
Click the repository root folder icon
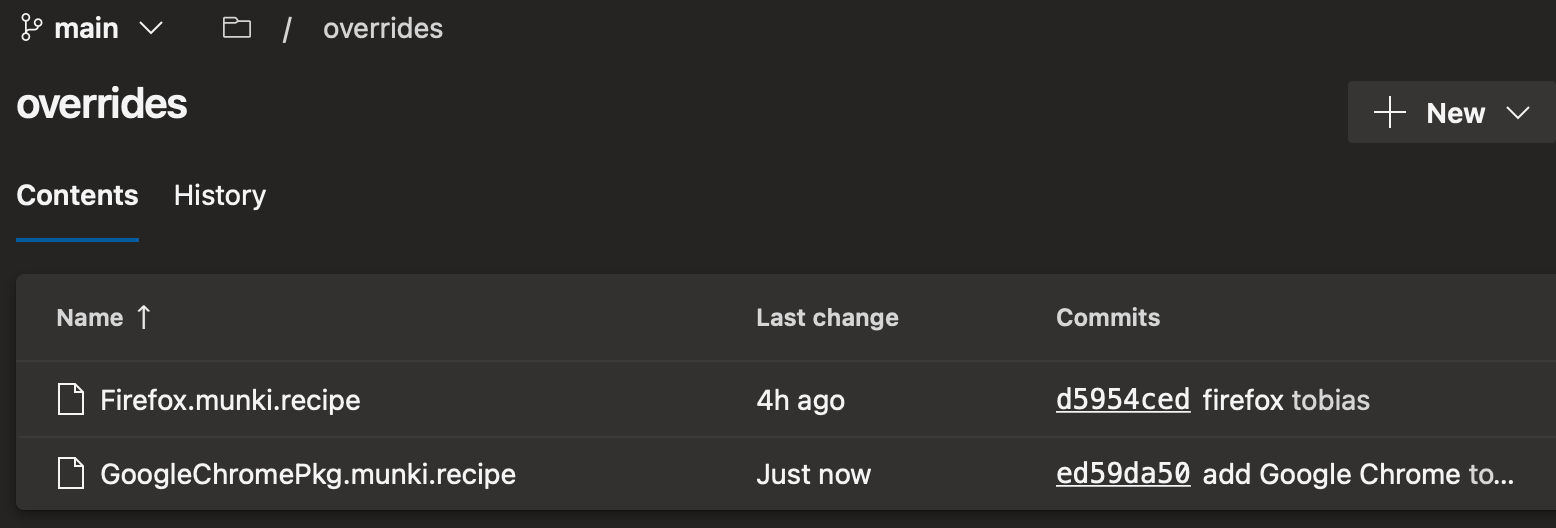[x=236, y=28]
